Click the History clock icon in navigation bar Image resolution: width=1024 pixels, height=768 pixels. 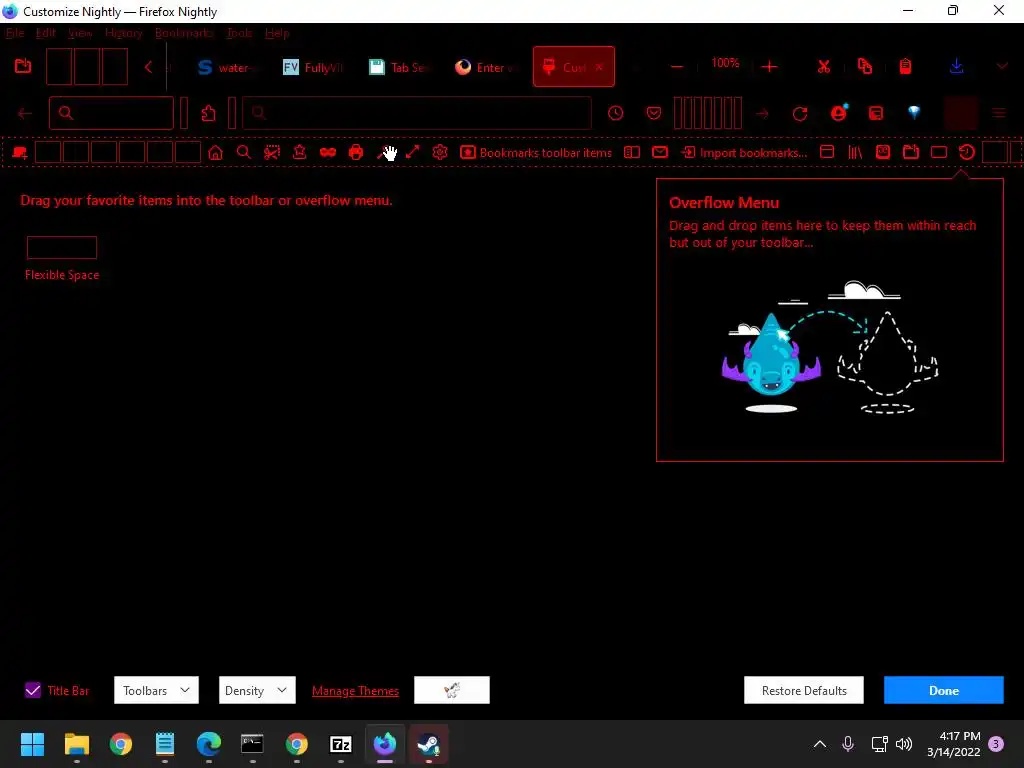click(615, 114)
